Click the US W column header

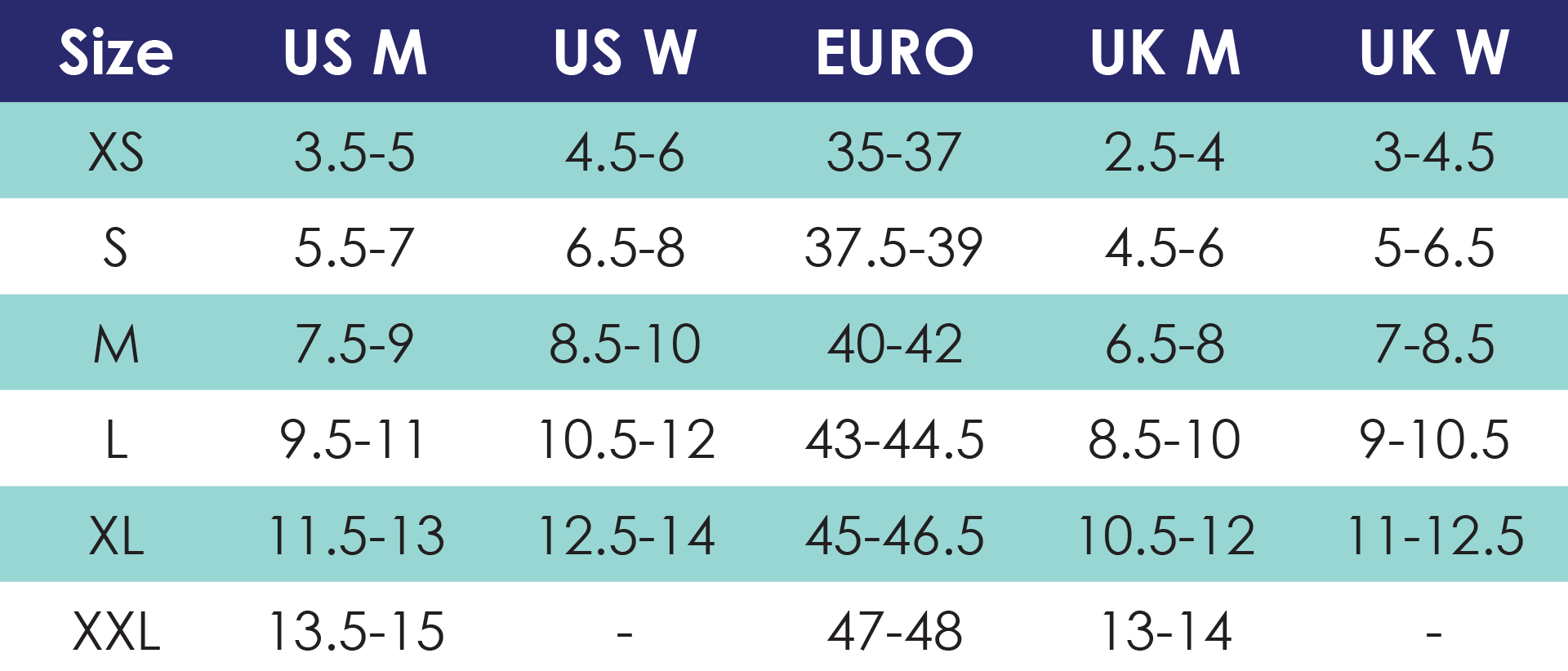(625, 53)
